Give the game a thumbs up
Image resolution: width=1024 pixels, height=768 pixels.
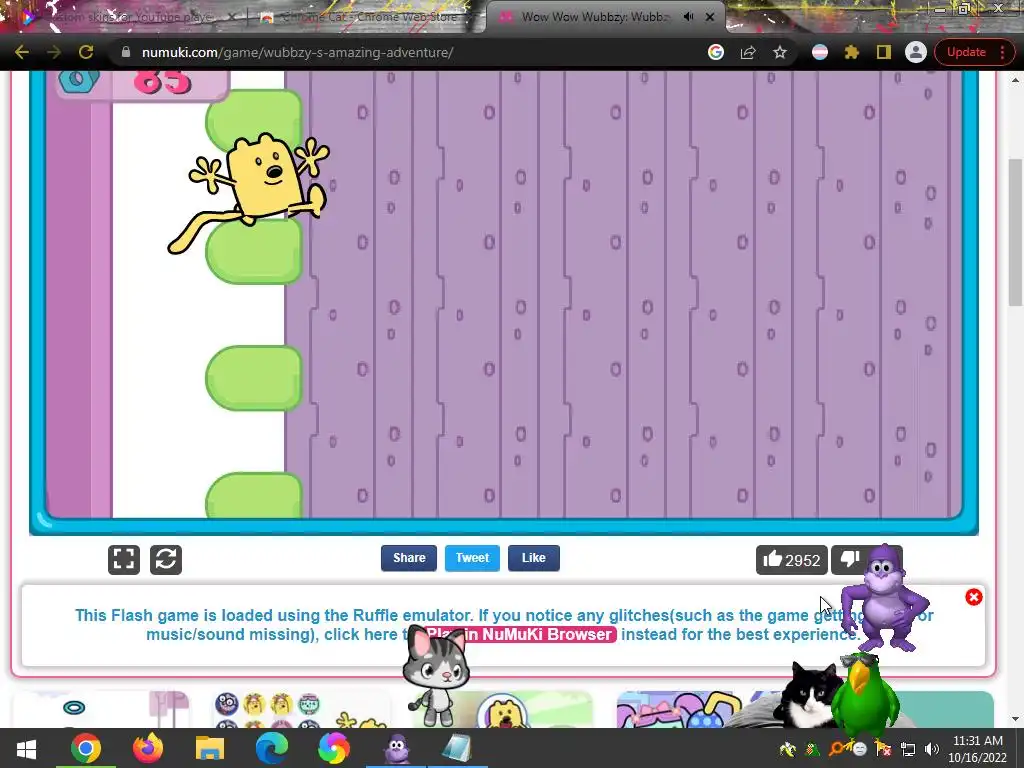pyautogui.click(x=792, y=560)
